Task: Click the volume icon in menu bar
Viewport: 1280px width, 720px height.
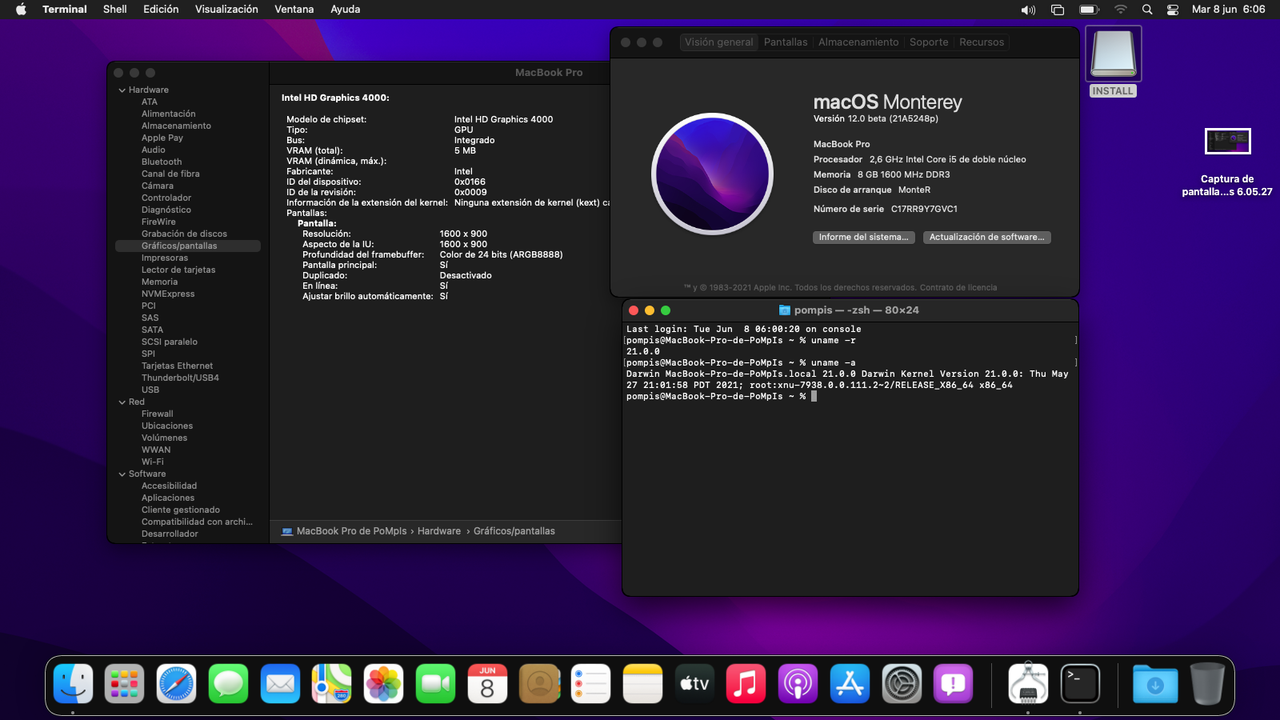Action: coord(1028,9)
